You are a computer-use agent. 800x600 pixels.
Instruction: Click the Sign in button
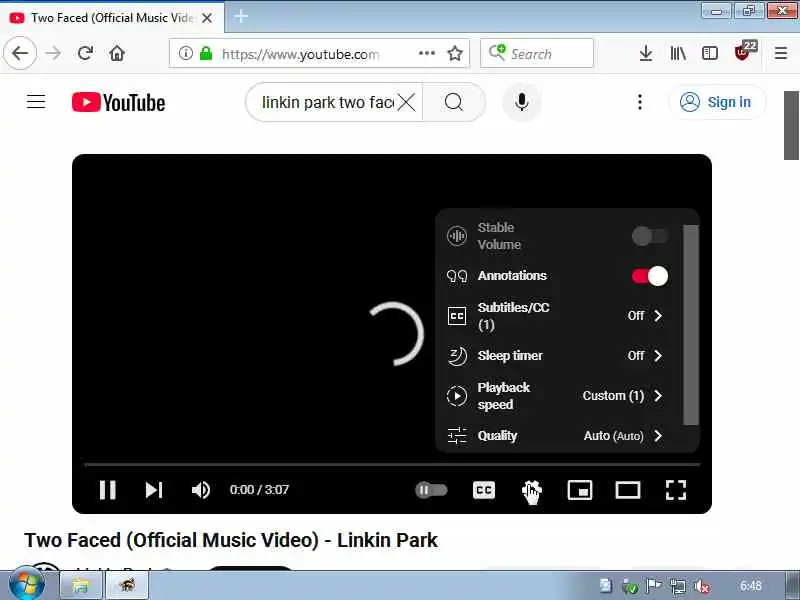point(716,102)
